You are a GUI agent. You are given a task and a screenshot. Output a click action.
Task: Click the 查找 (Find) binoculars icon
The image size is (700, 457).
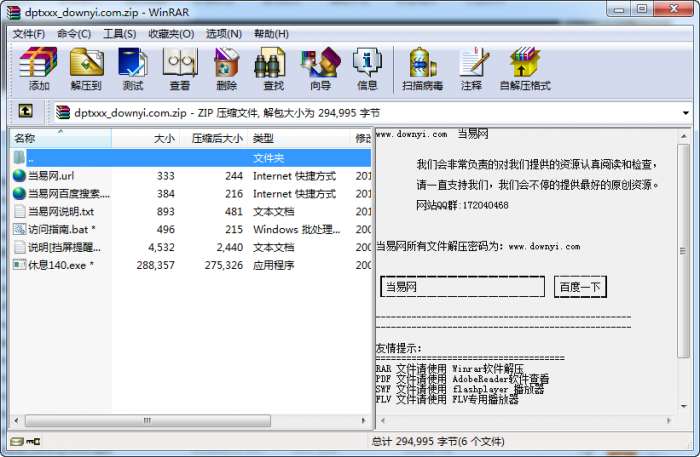tap(270, 62)
